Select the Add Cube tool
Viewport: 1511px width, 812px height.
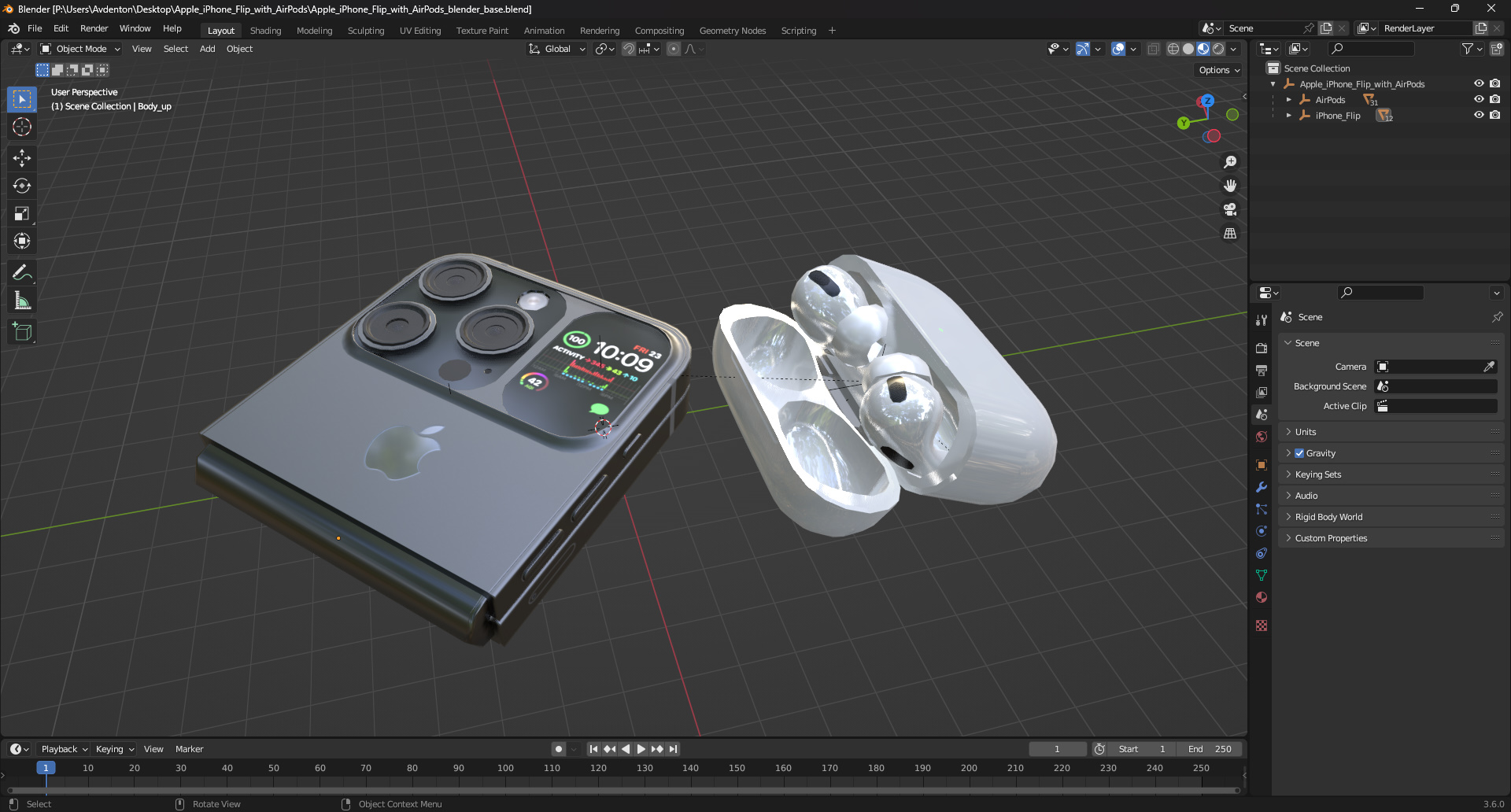[x=22, y=332]
